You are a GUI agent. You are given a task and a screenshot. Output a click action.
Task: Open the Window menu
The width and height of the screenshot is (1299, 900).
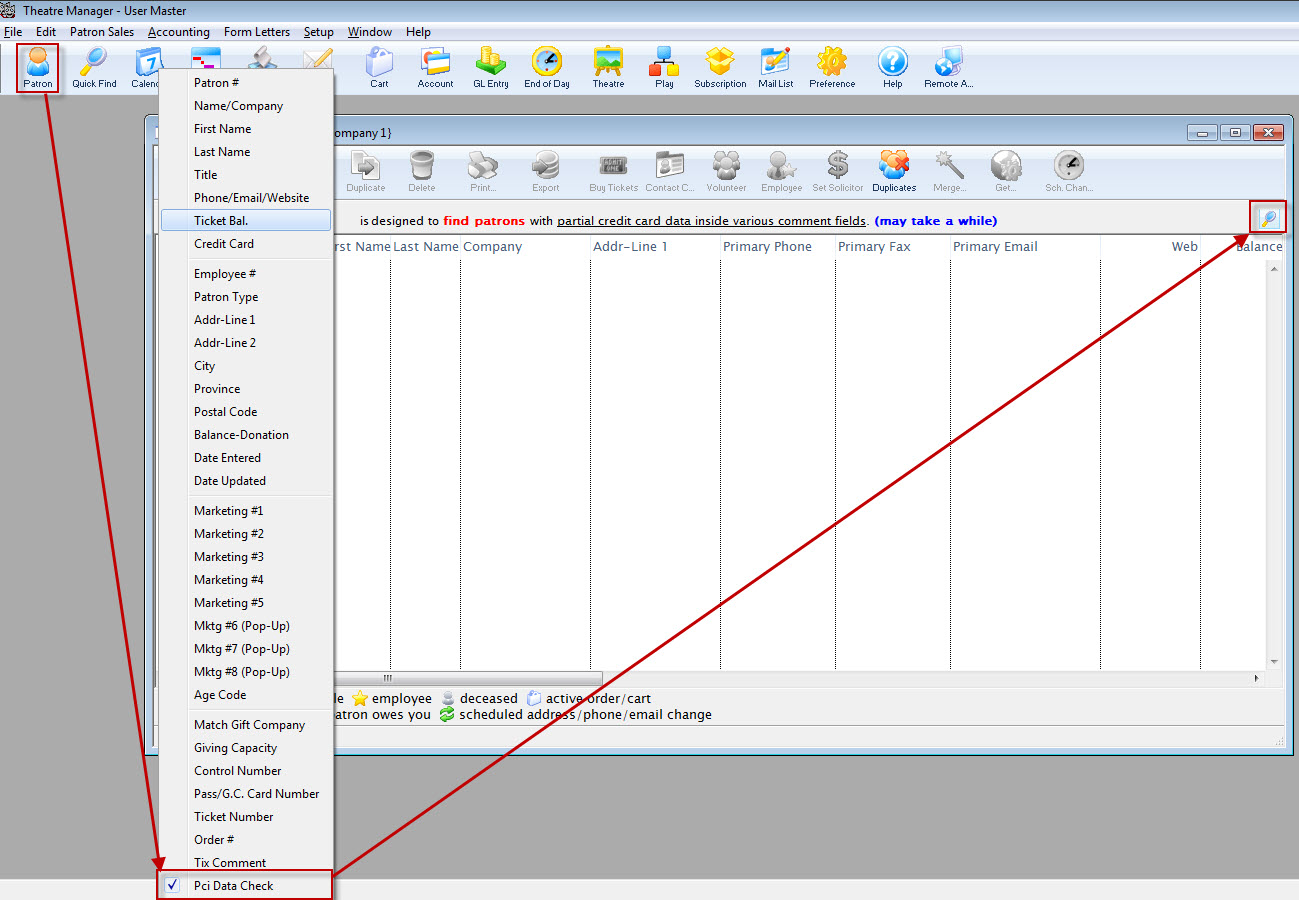click(371, 32)
